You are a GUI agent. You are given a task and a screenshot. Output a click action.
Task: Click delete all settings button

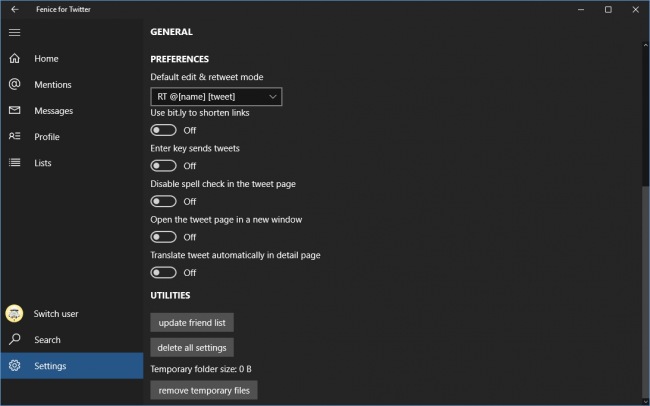[x=192, y=348]
